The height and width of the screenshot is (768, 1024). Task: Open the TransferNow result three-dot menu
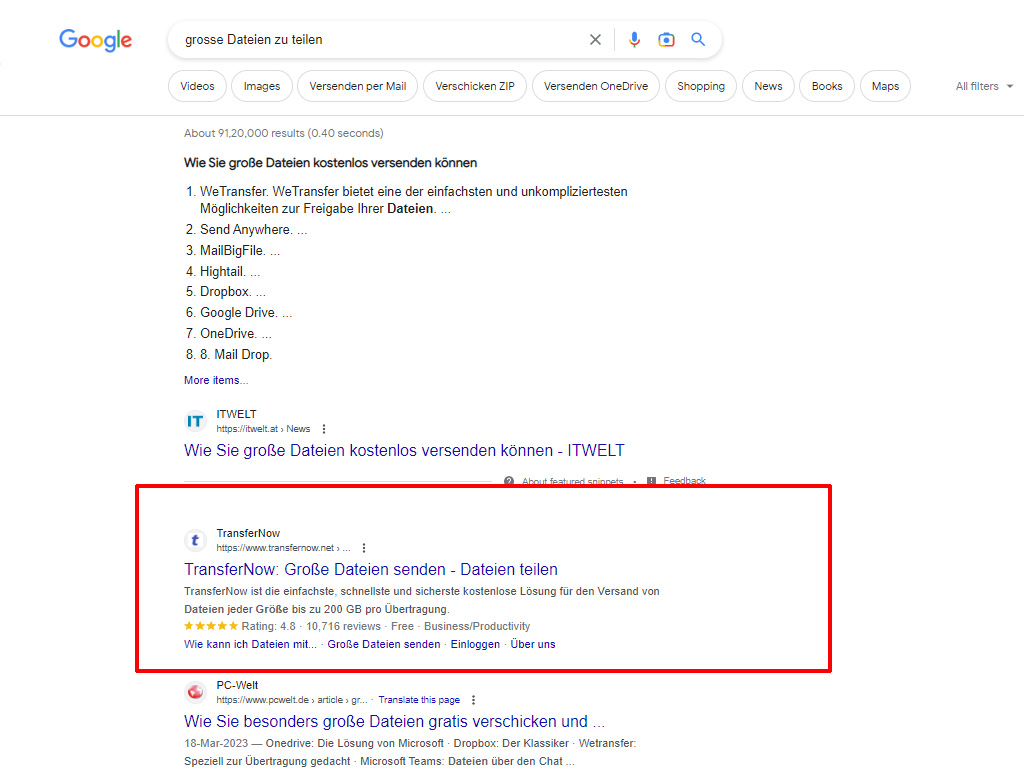point(364,548)
